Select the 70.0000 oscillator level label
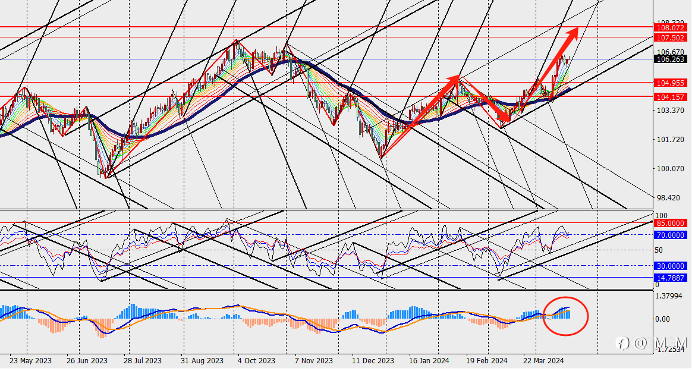This screenshot has width=695, height=370. pos(670,235)
